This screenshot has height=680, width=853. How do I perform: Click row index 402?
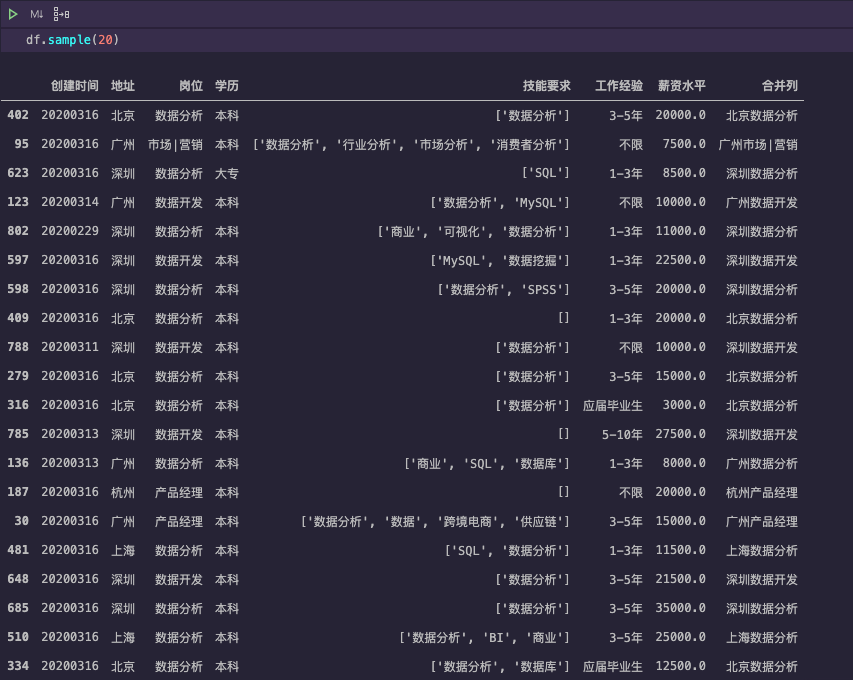tap(18, 115)
